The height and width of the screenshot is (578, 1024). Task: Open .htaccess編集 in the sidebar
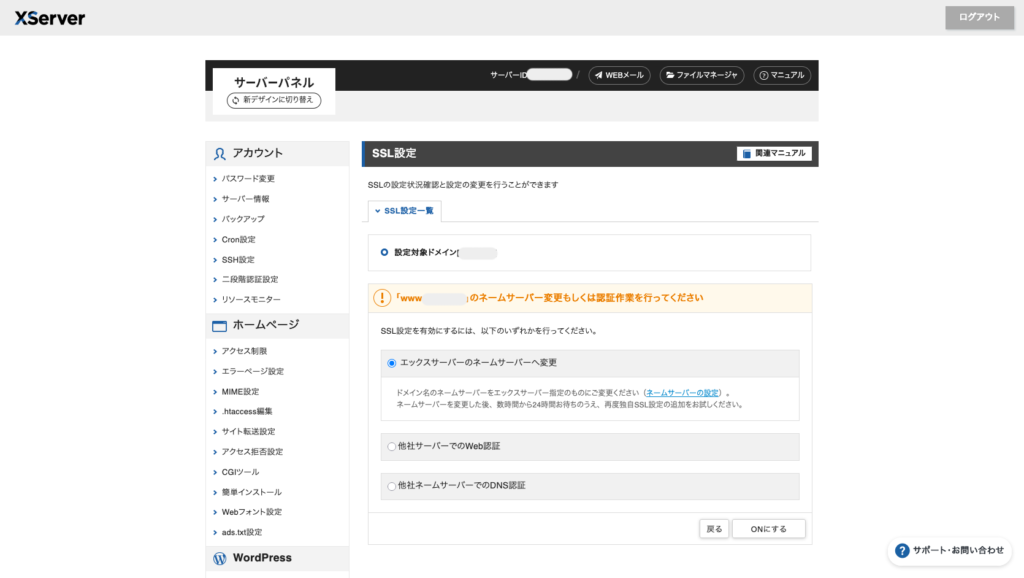tap(246, 411)
